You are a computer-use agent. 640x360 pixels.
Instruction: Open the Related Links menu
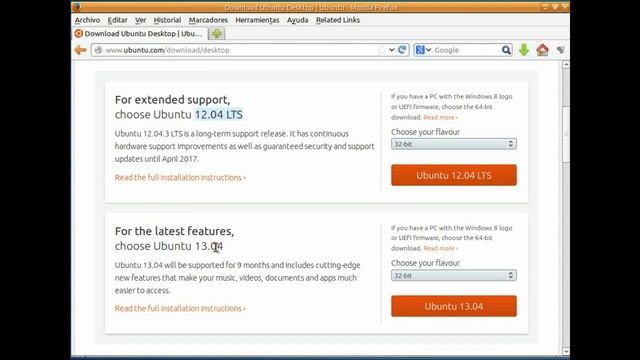pyautogui.click(x=338, y=20)
